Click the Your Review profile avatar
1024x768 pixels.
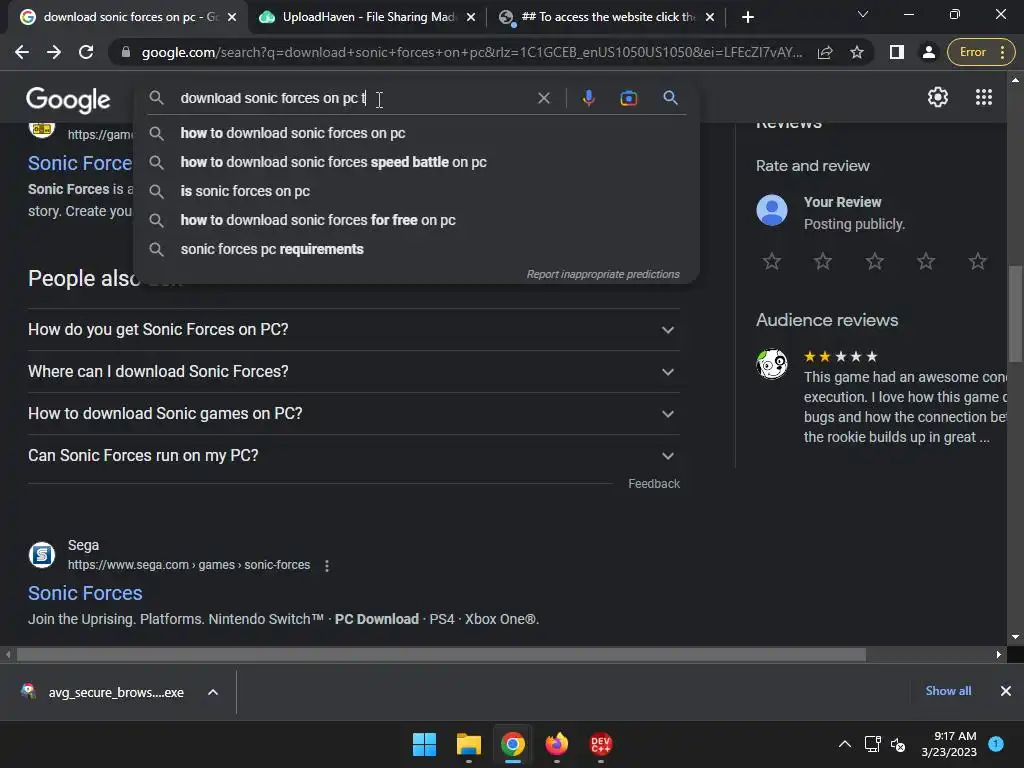[772, 210]
